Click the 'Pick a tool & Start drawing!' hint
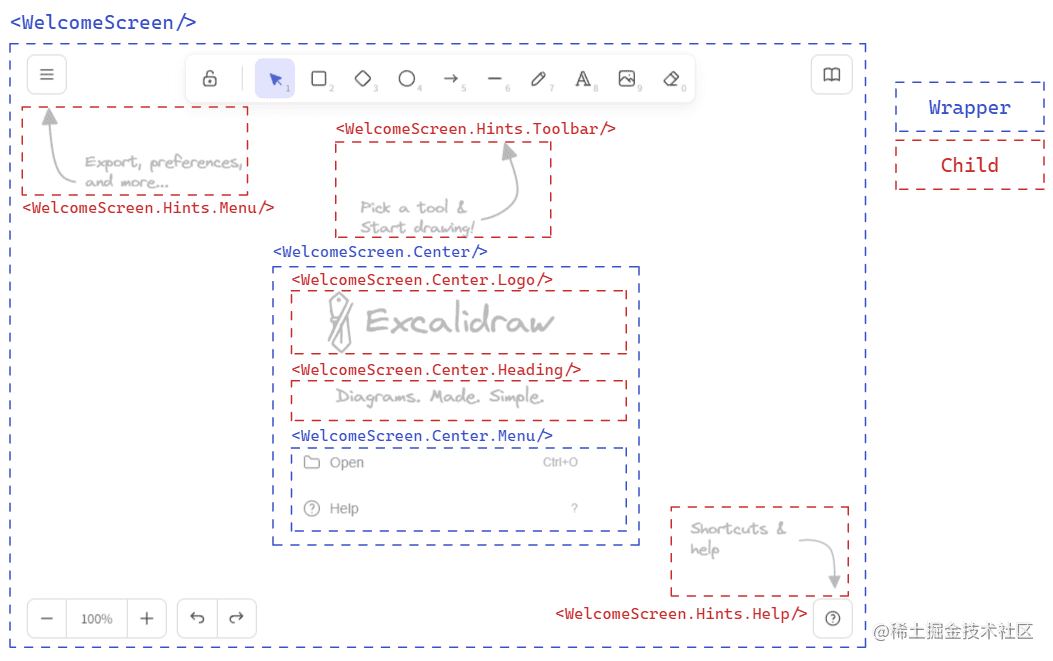The width and height of the screenshot is (1053, 661). pos(417,217)
